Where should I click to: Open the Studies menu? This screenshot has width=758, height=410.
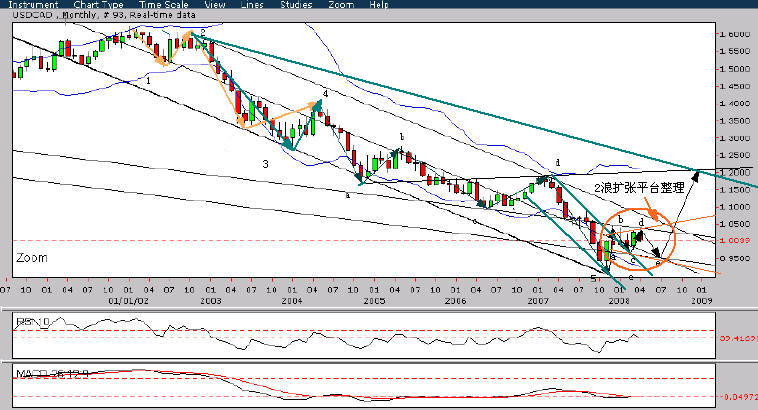click(296, 4)
